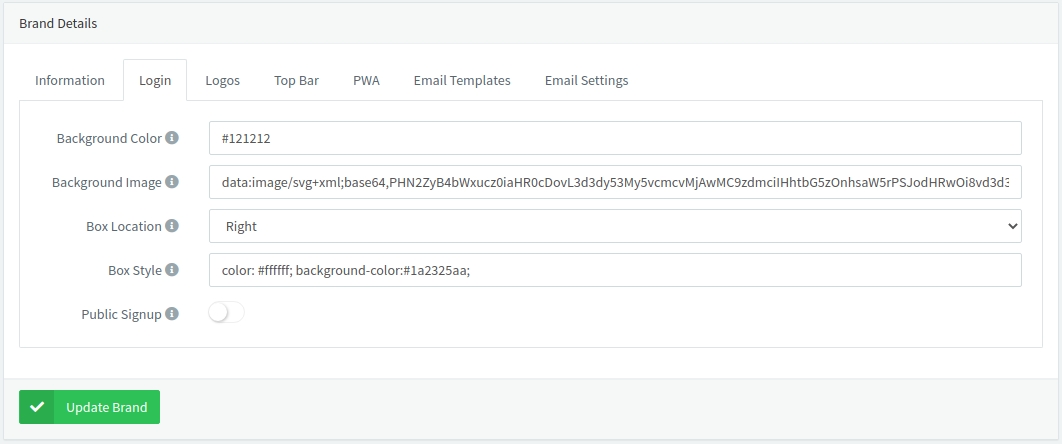This screenshot has width=1062, height=444.
Task: Click info icon next to Public Signup
Action: click(x=172, y=314)
